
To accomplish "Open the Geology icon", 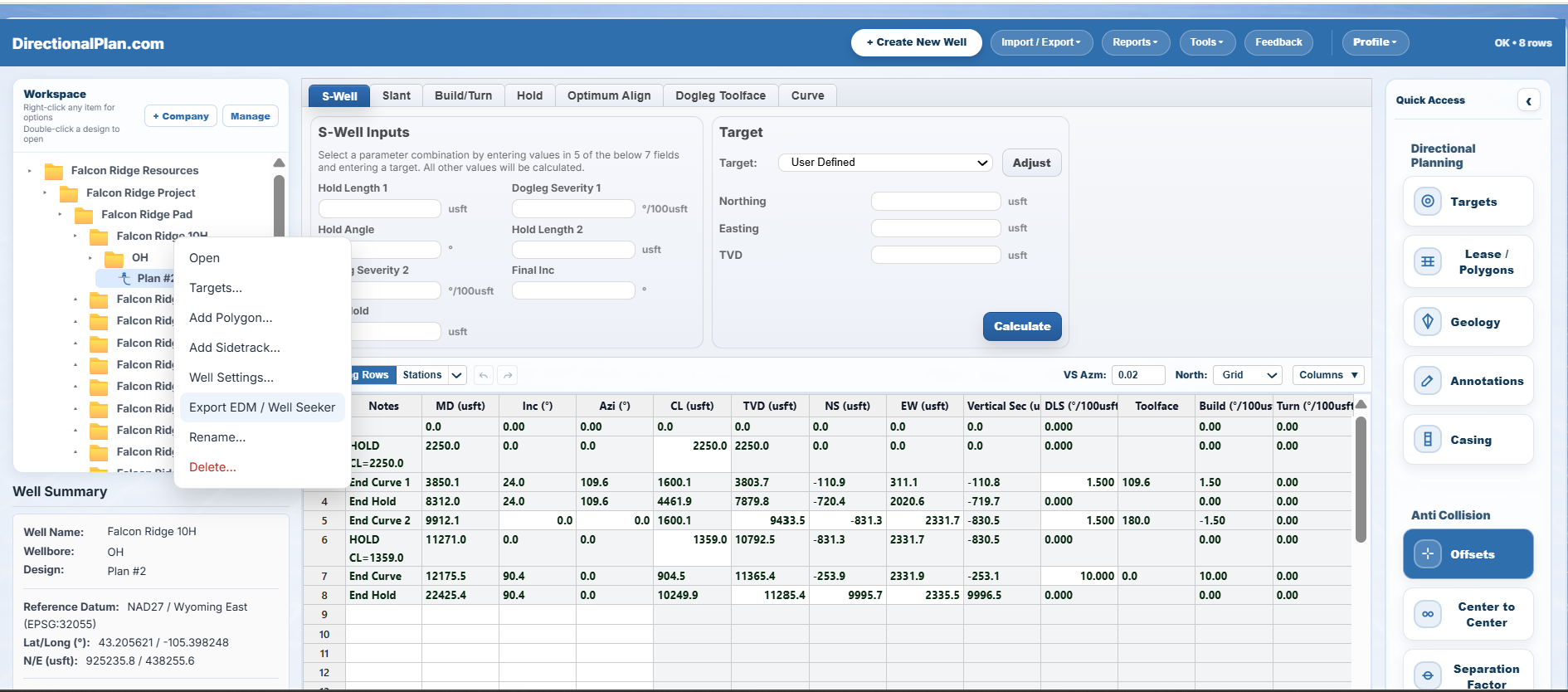I will (x=1427, y=321).
